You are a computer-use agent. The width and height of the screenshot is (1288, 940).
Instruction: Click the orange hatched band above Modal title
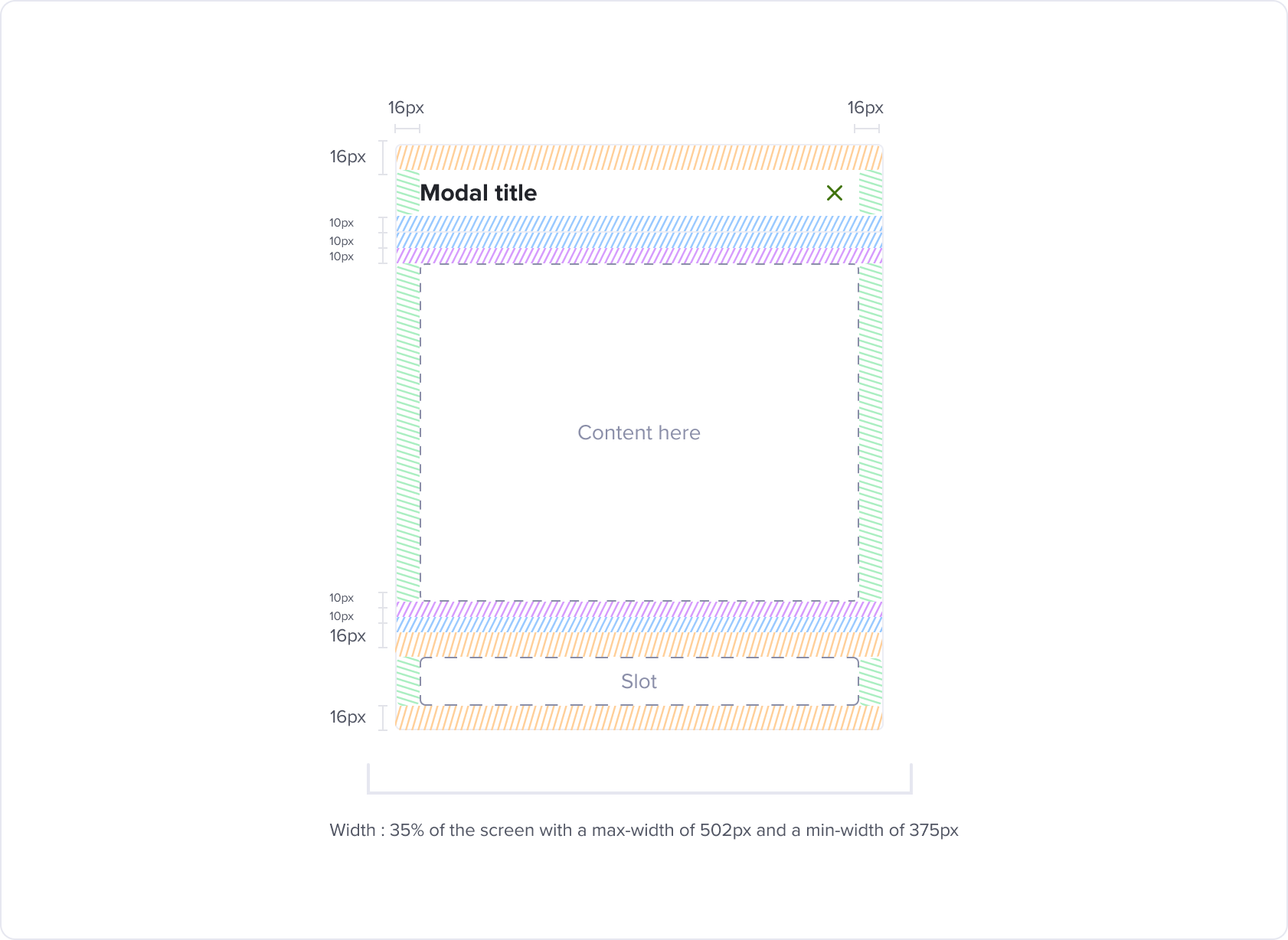click(639, 158)
